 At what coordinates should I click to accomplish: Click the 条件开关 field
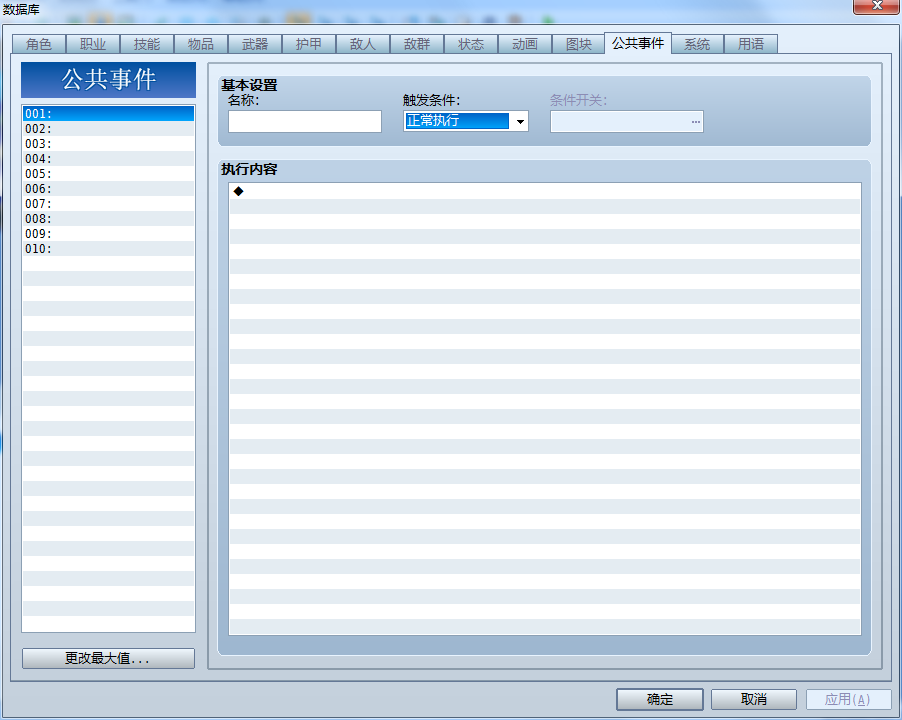(626, 121)
